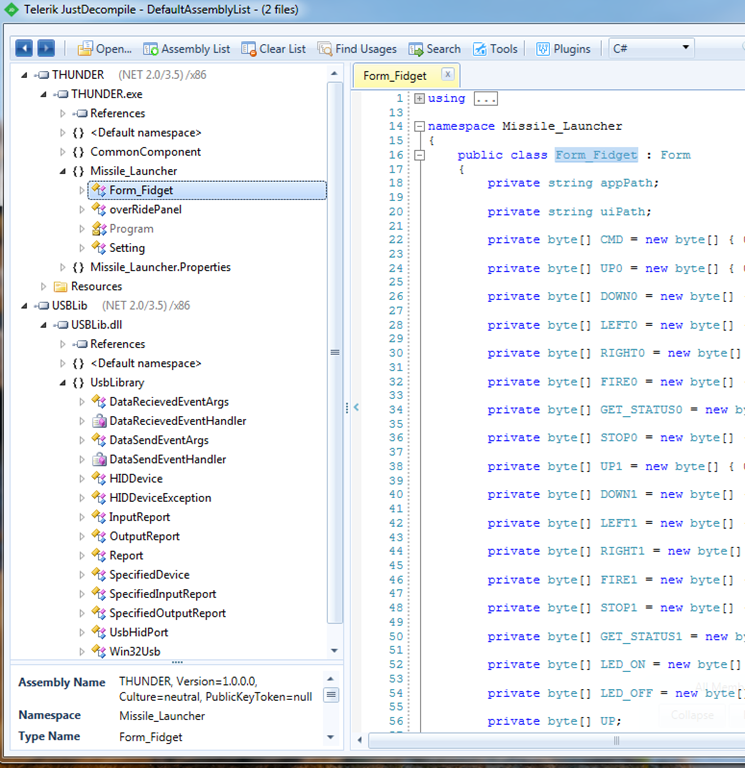This screenshot has height=768, width=745.
Task: Click the back navigation arrow button
Action: click(x=24, y=48)
